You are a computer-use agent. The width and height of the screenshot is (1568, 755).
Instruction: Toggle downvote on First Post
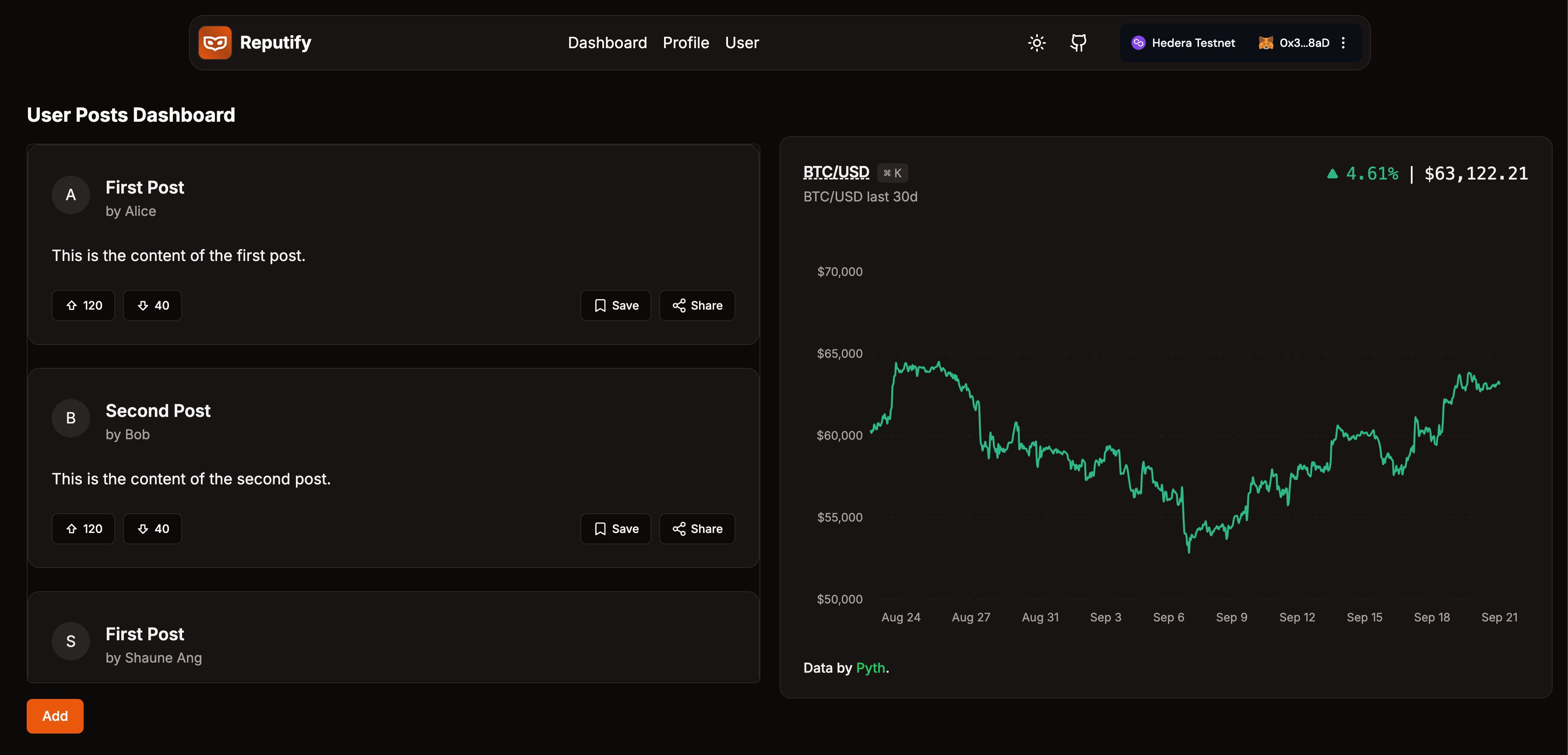(151, 304)
